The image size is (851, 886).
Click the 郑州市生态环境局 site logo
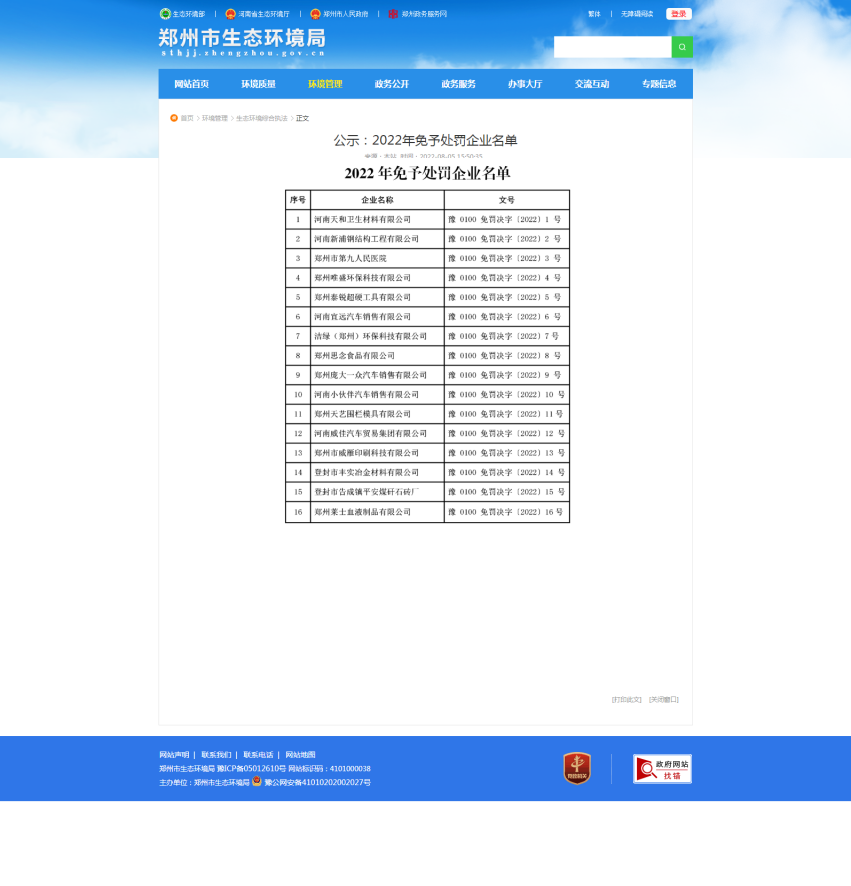coord(242,42)
